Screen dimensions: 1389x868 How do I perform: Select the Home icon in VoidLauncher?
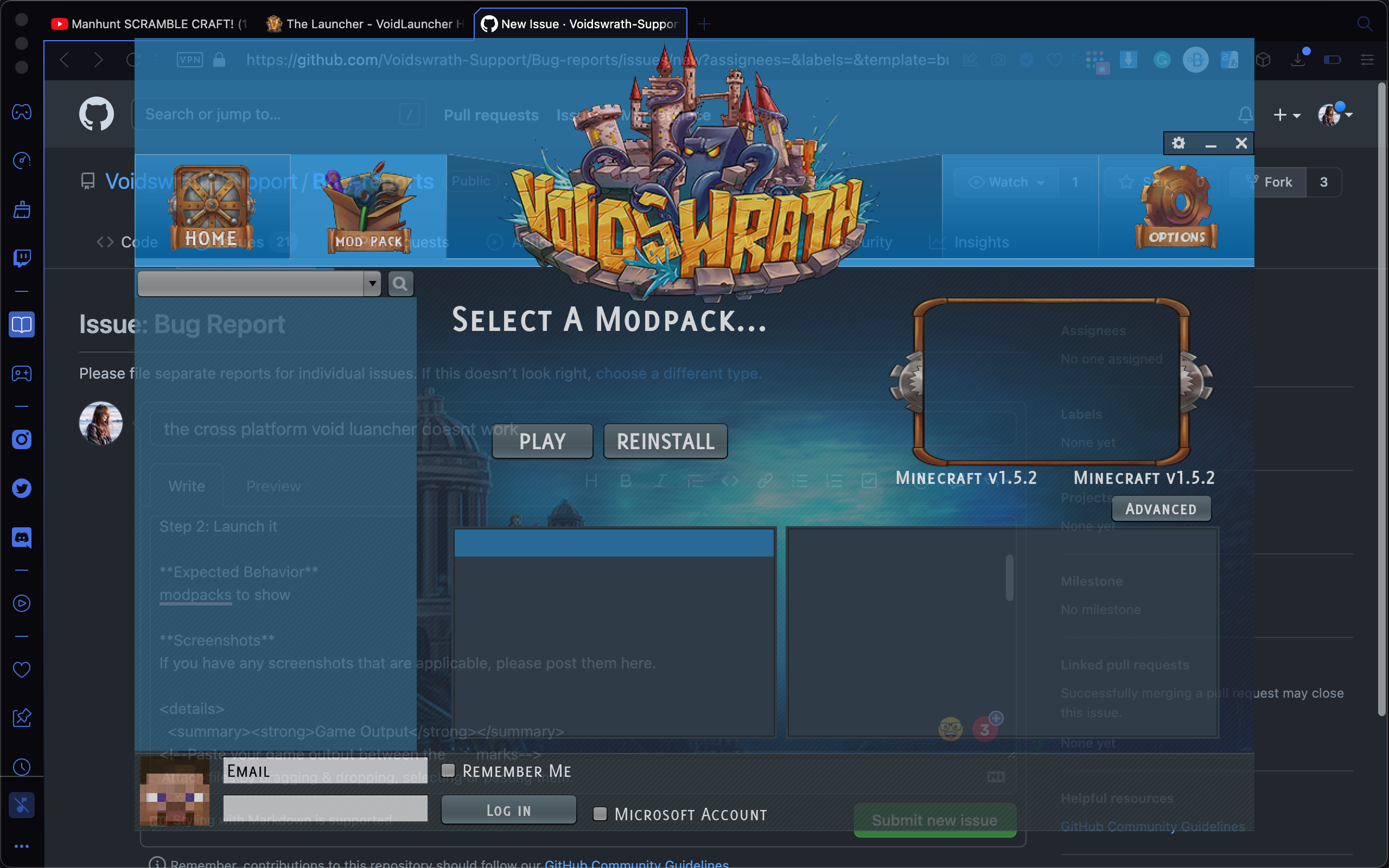[211, 207]
